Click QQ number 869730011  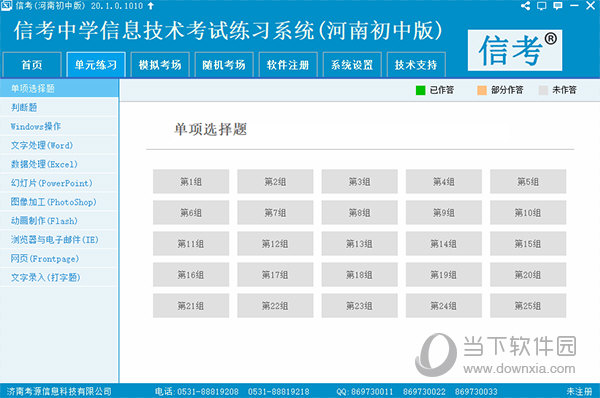point(372,391)
